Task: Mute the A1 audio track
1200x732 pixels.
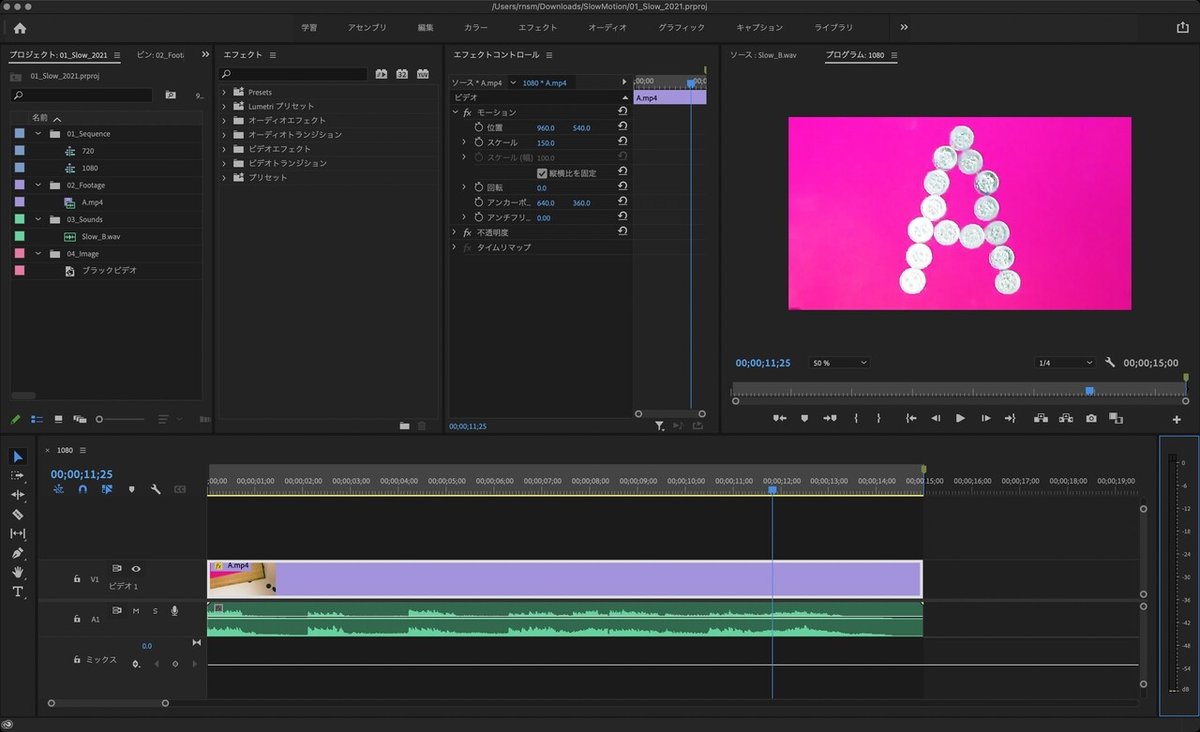Action: pos(136,610)
